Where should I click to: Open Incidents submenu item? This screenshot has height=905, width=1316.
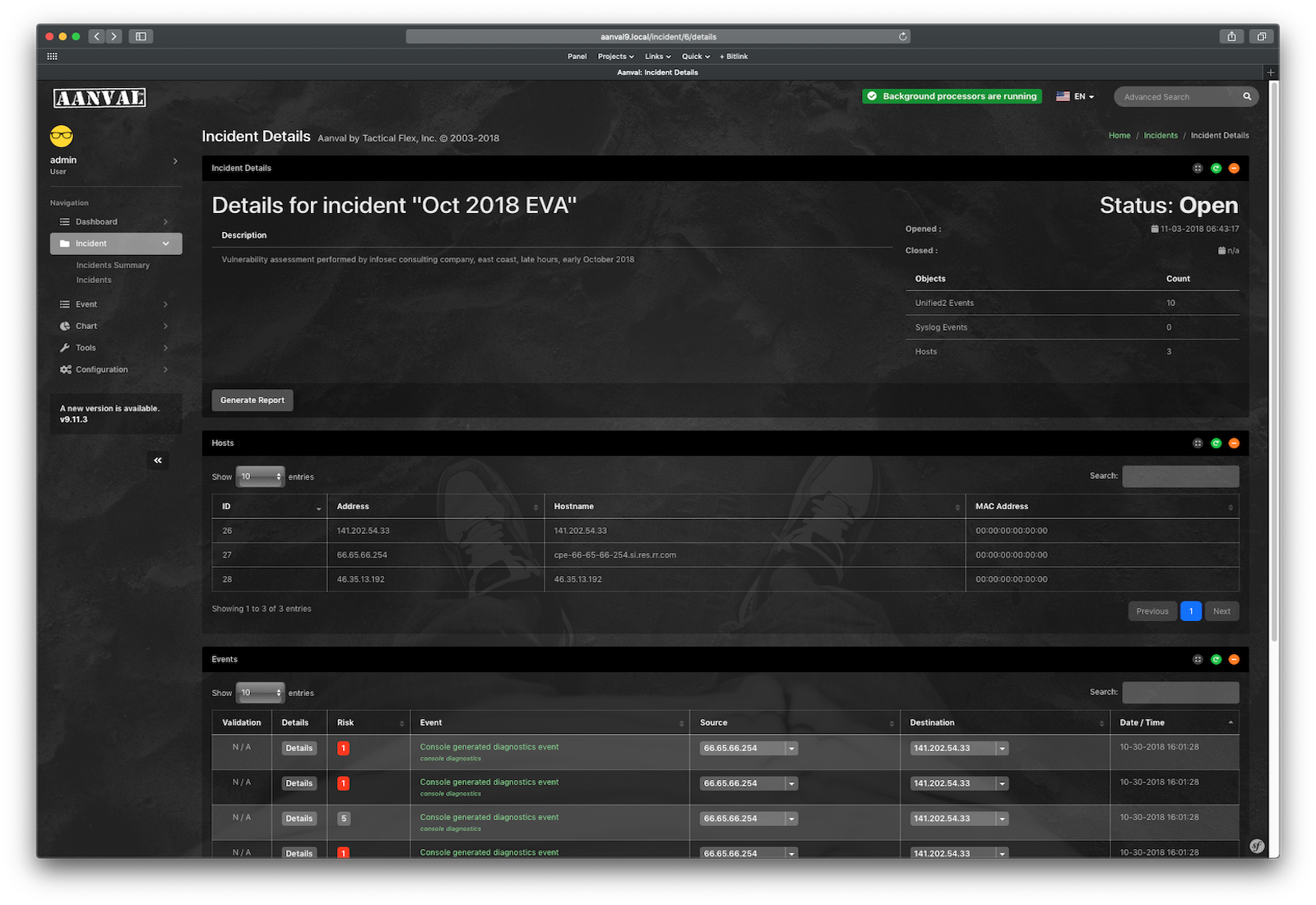(94, 280)
